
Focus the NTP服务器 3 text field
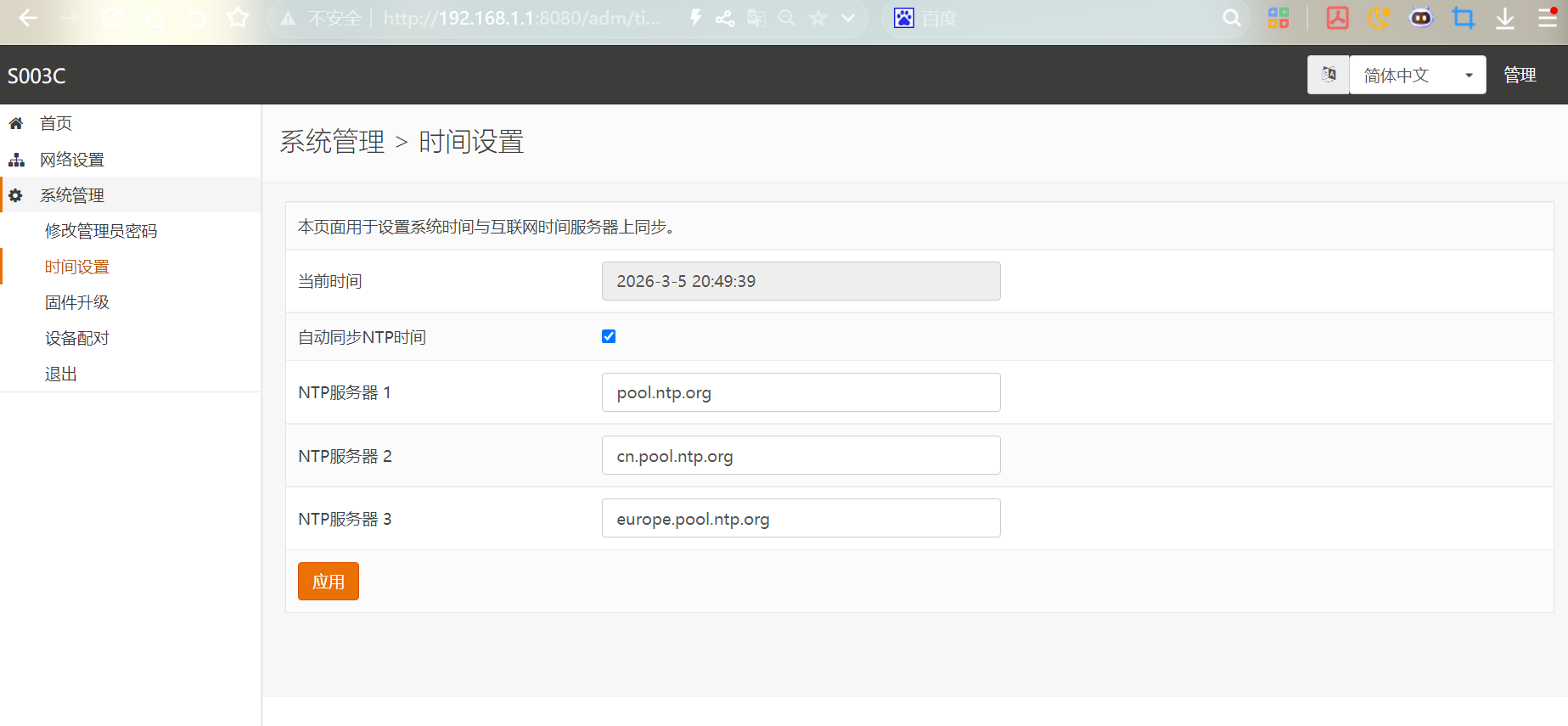tap(801, 518)
